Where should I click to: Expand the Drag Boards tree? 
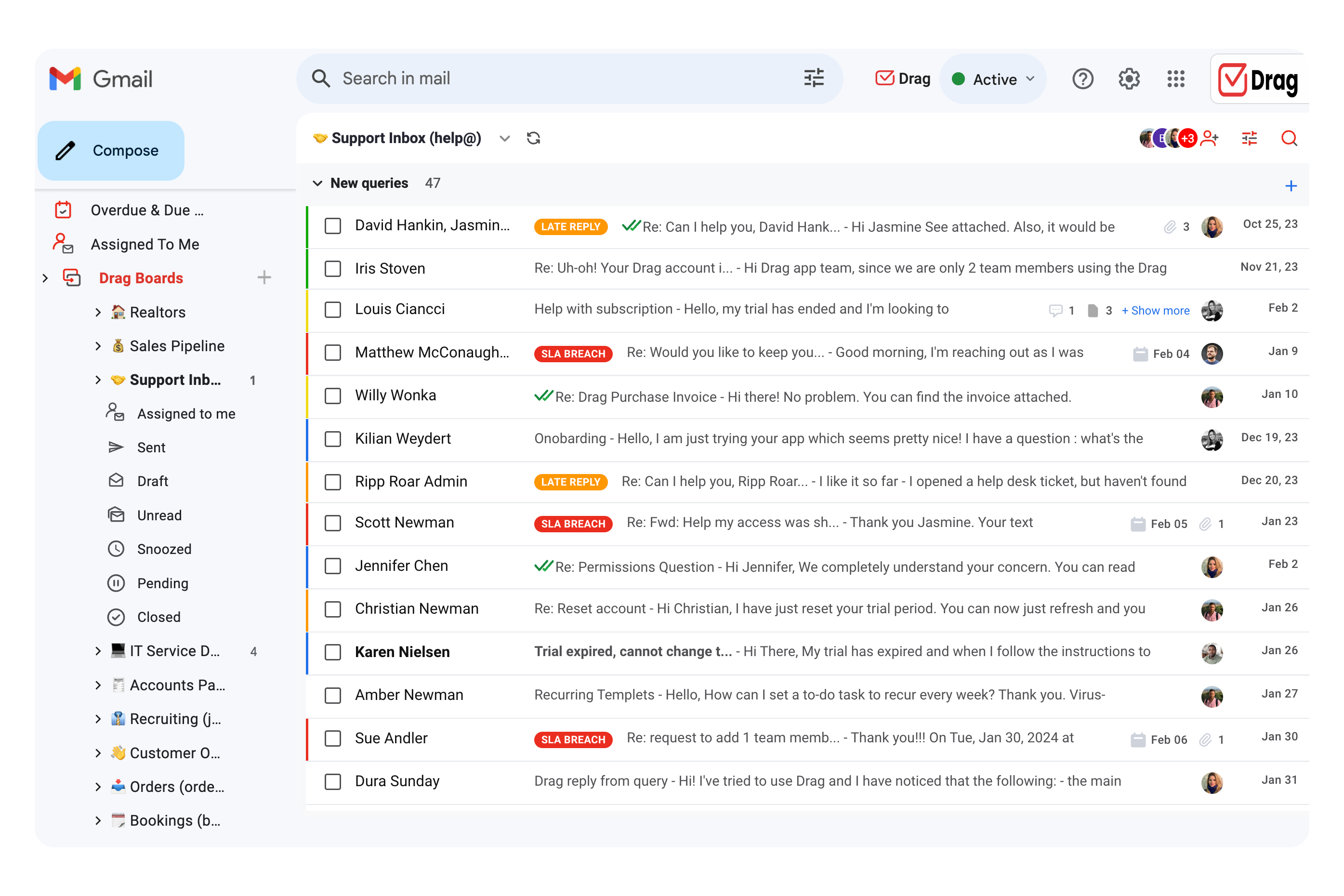(45, 278)
